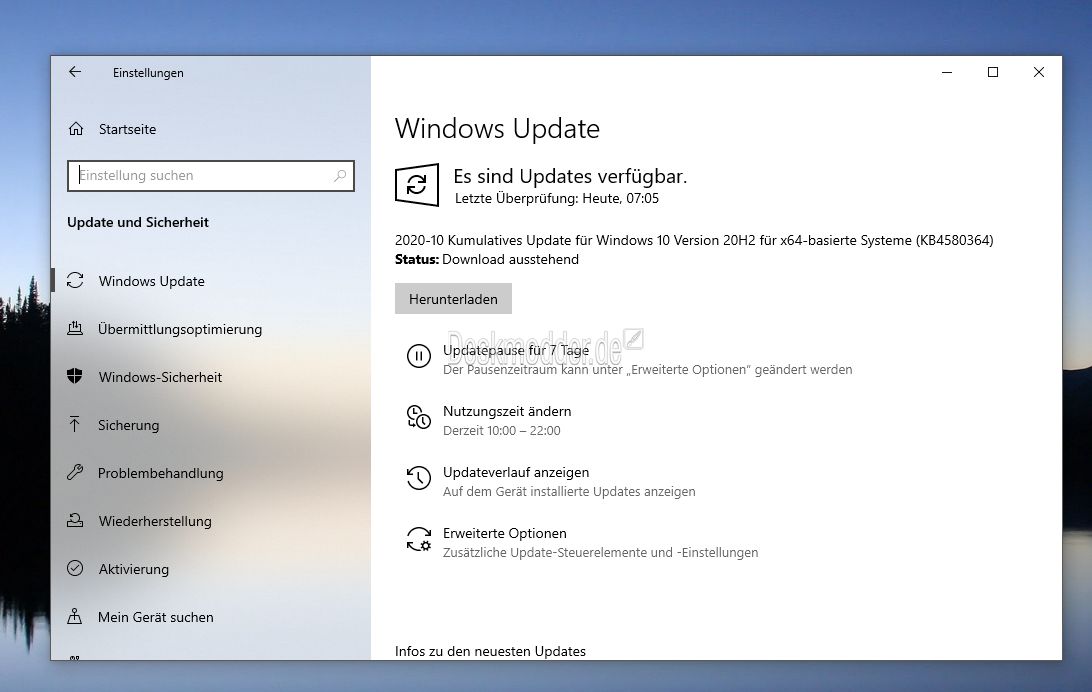Click the checkmark icon for Aktivierung
This screenshot has width=1092, height=692.
pos(75,569)
